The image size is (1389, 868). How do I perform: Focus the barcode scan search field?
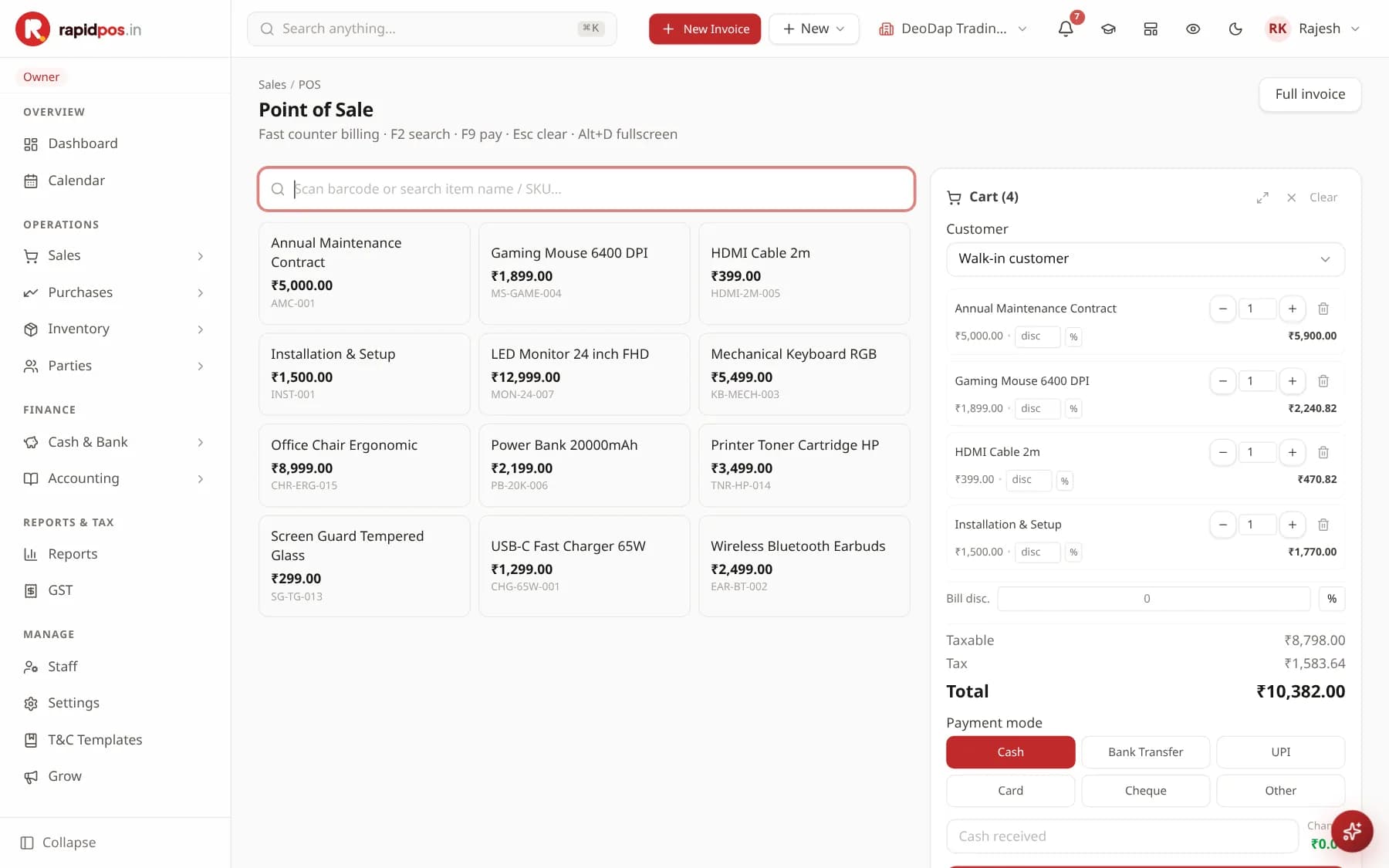586,189
